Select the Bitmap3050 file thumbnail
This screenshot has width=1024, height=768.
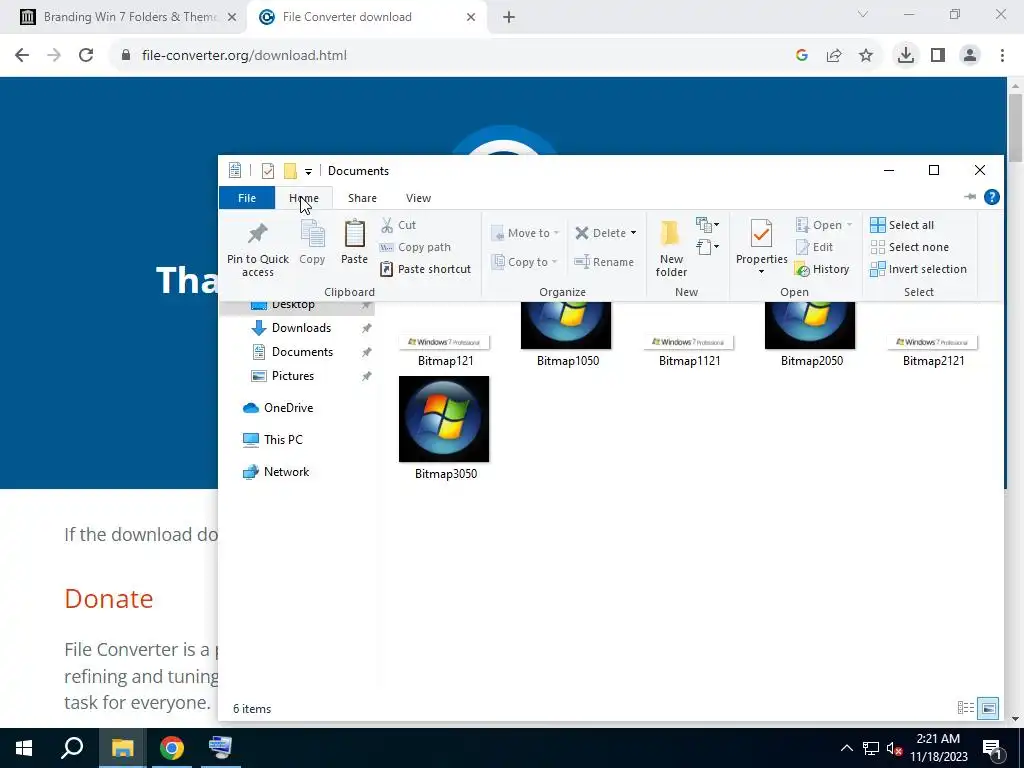[444, 419]
